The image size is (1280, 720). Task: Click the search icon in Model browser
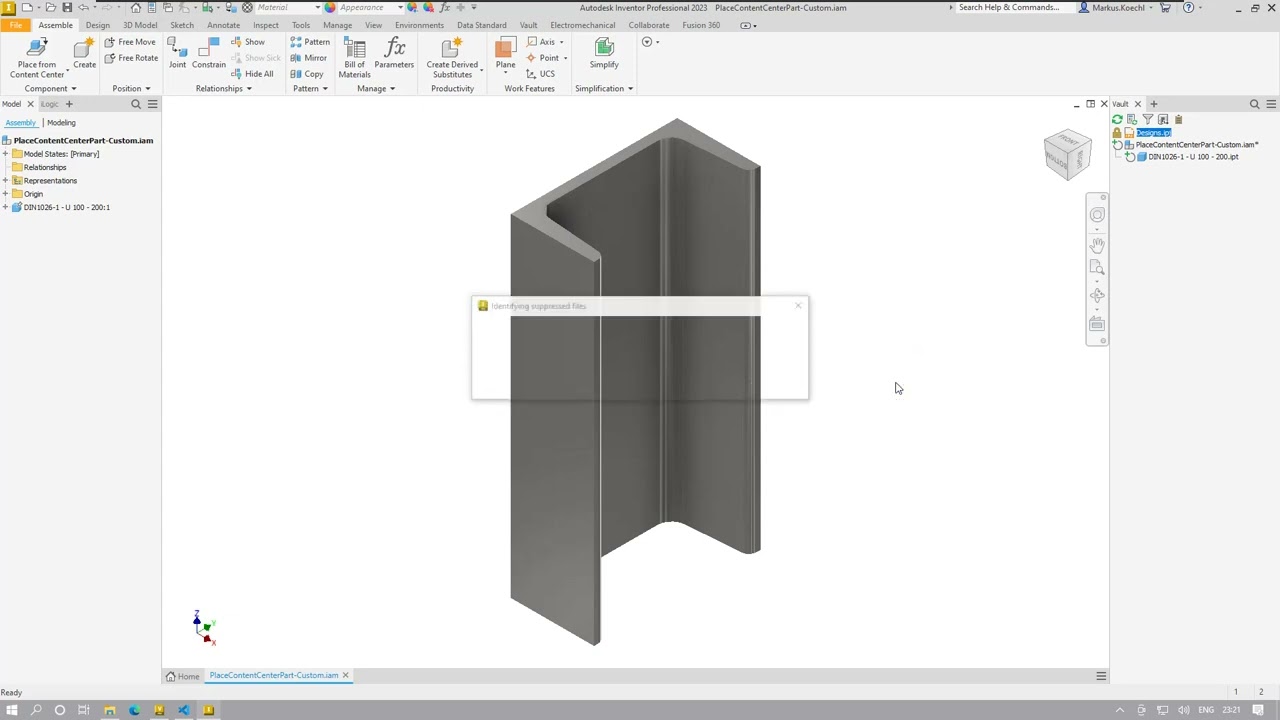(135, 104)
